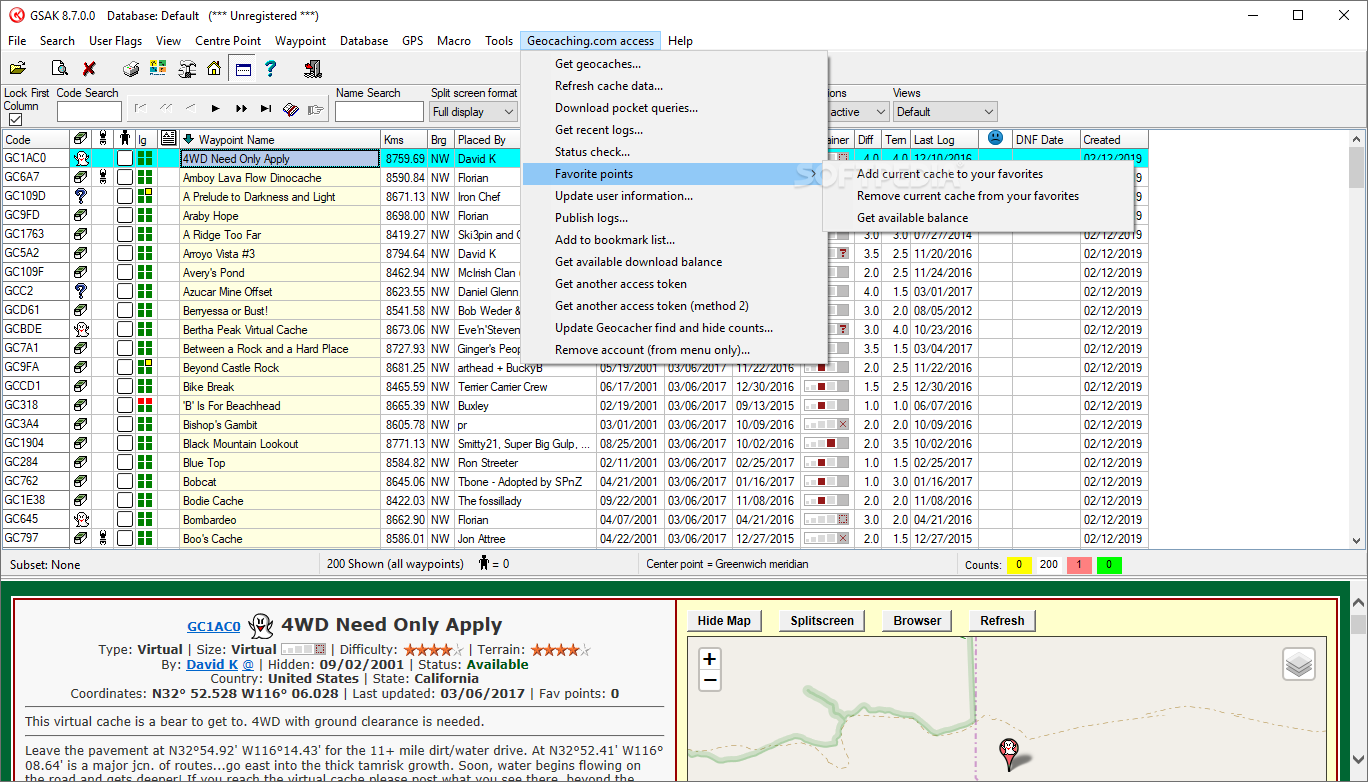
Task: Click the Kms column header
Action: [x=404, y=139]
